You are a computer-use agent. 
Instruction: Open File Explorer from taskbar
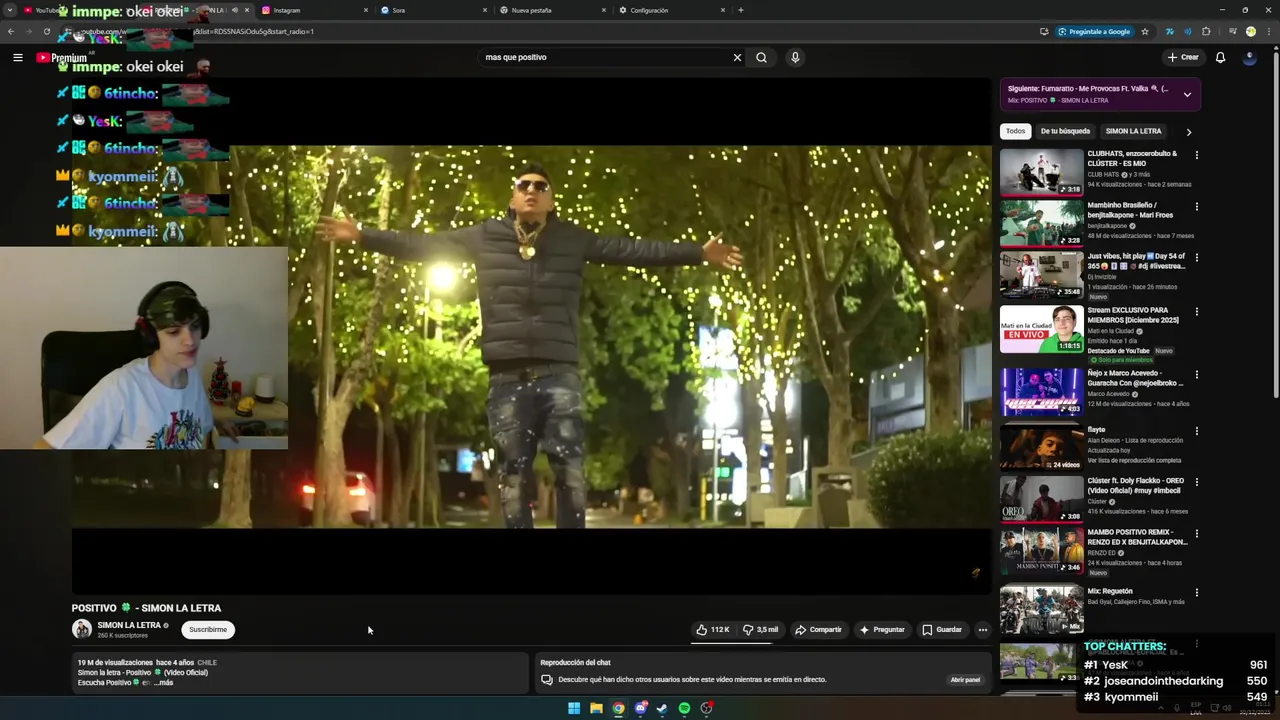596,708
